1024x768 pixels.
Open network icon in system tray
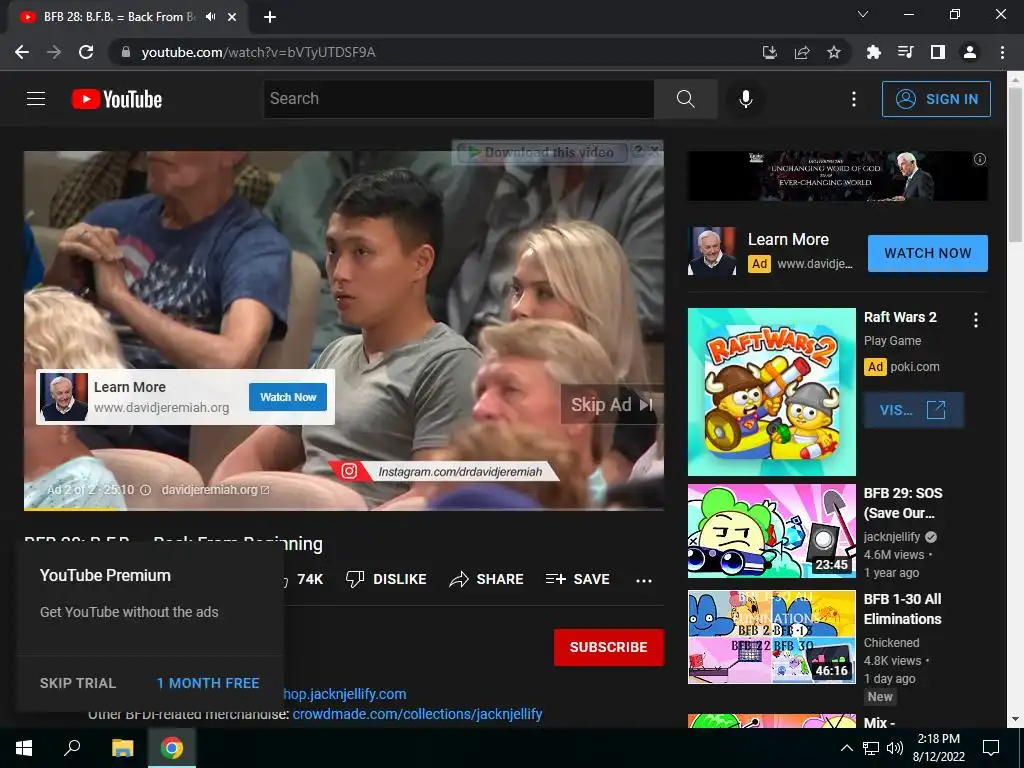871,748
